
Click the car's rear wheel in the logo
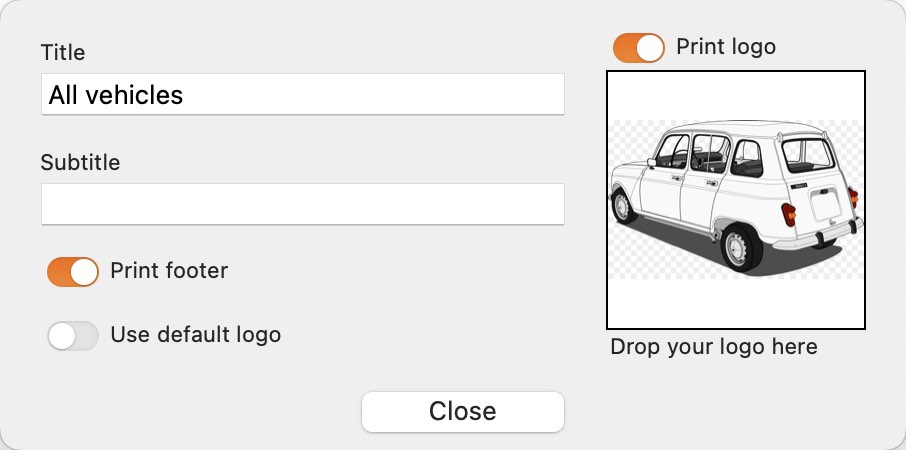click(x=740, y=247)
